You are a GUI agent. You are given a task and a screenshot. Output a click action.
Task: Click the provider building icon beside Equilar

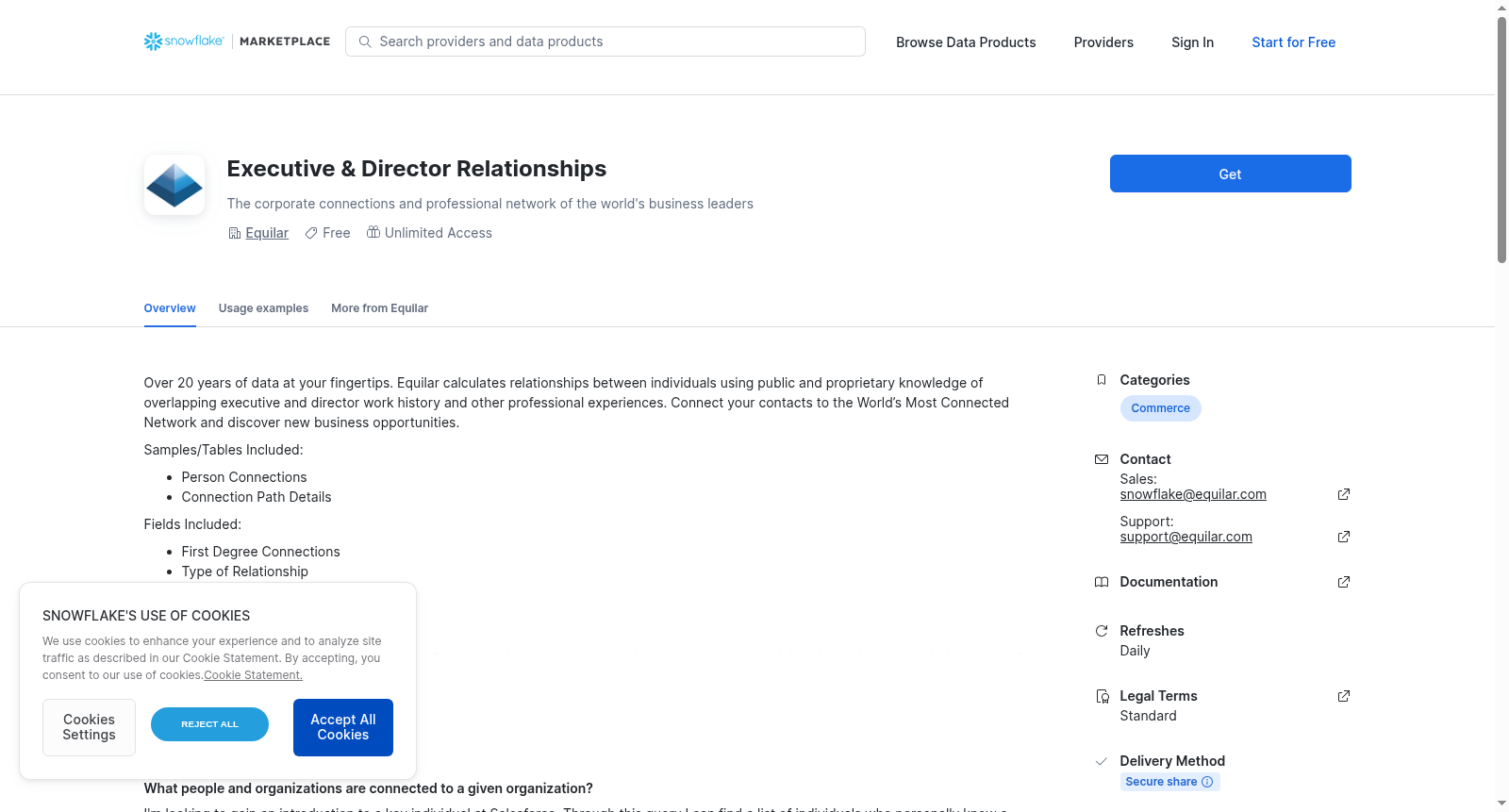point(235,233)
